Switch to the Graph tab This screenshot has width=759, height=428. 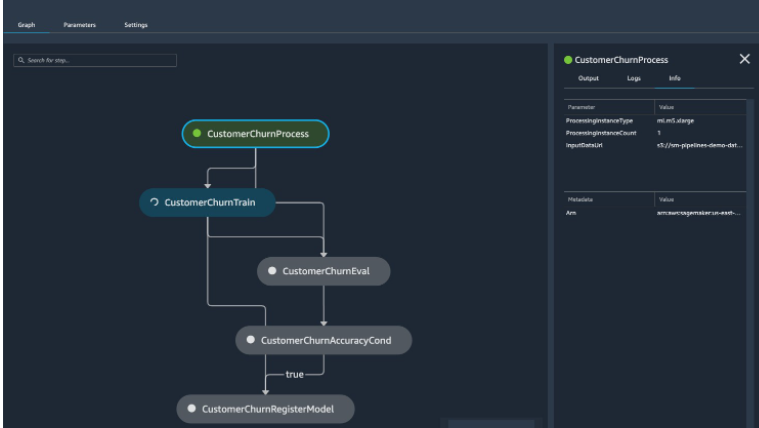26,25
